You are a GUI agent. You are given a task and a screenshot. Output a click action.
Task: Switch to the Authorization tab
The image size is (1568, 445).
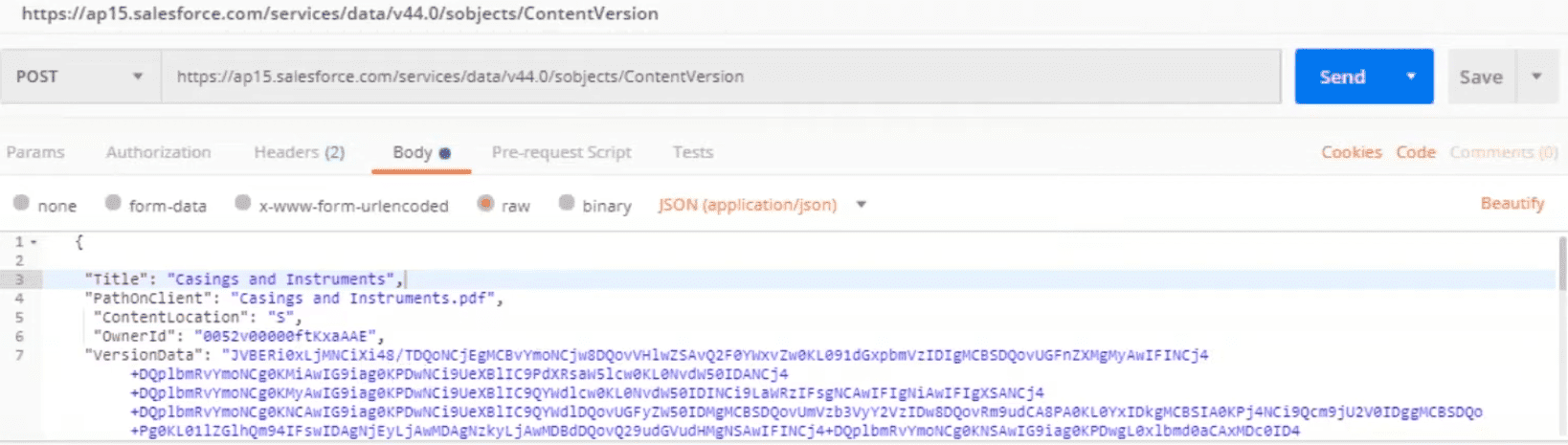click(158, 152)
